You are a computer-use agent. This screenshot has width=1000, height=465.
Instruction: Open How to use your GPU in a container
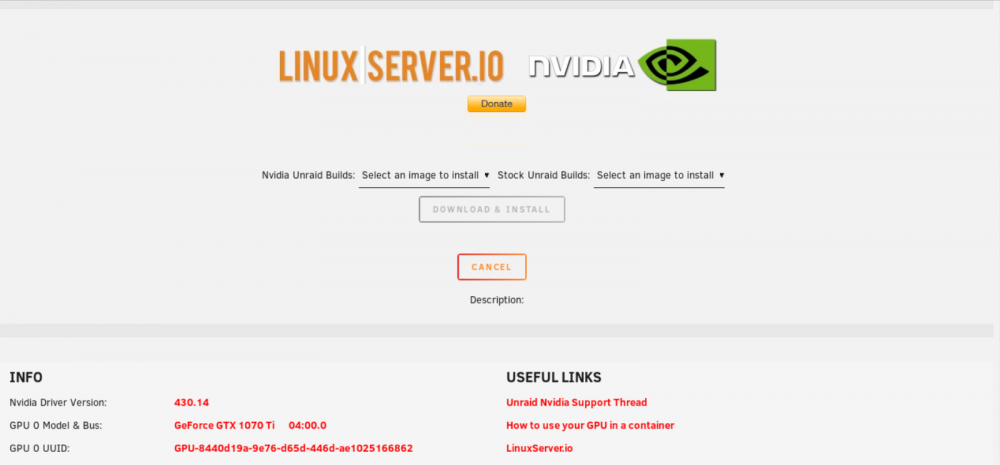tap(590, 425)
